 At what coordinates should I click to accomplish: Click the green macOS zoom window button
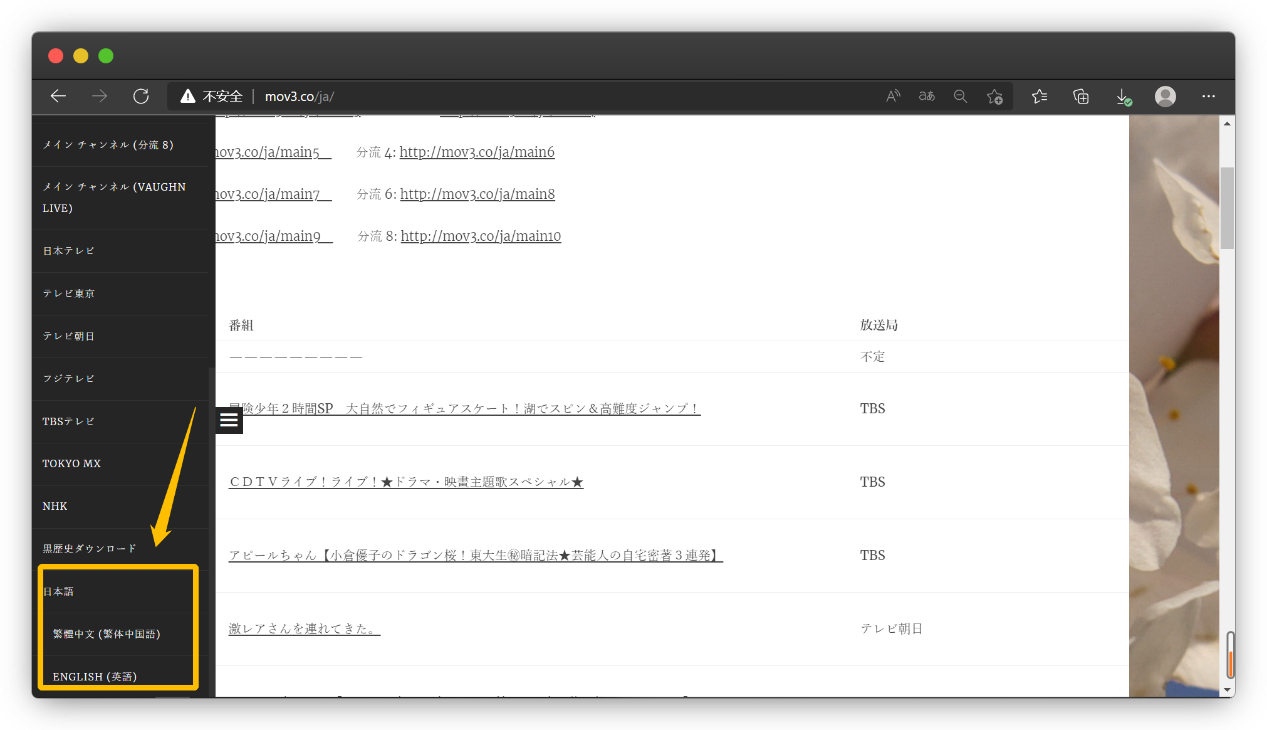pyautogui.click(x=106, y=56)
